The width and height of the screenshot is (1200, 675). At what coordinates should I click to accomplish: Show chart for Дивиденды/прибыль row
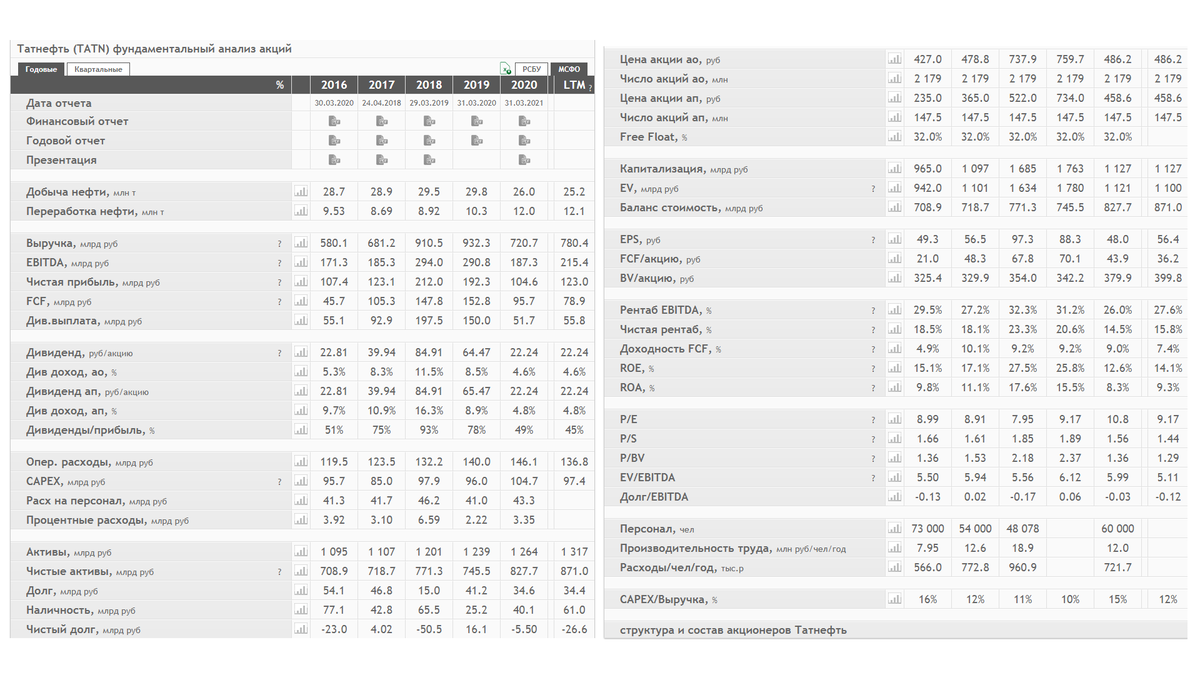[300, 430]
